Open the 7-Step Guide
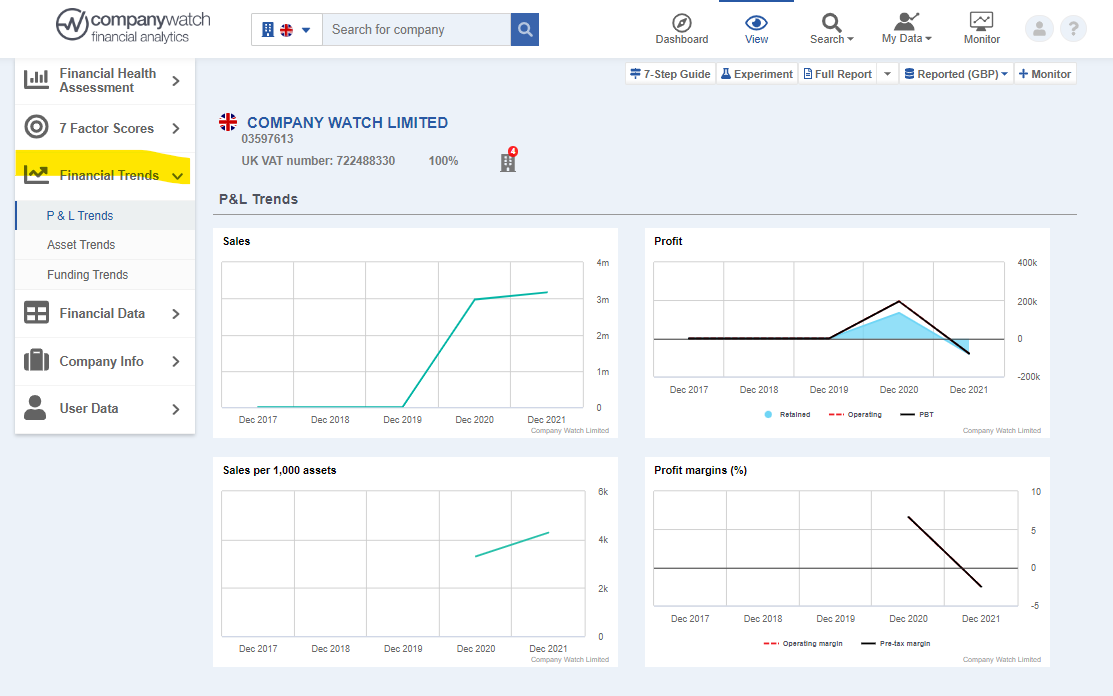Screen dimensions: 1113x696 [670, 74]
